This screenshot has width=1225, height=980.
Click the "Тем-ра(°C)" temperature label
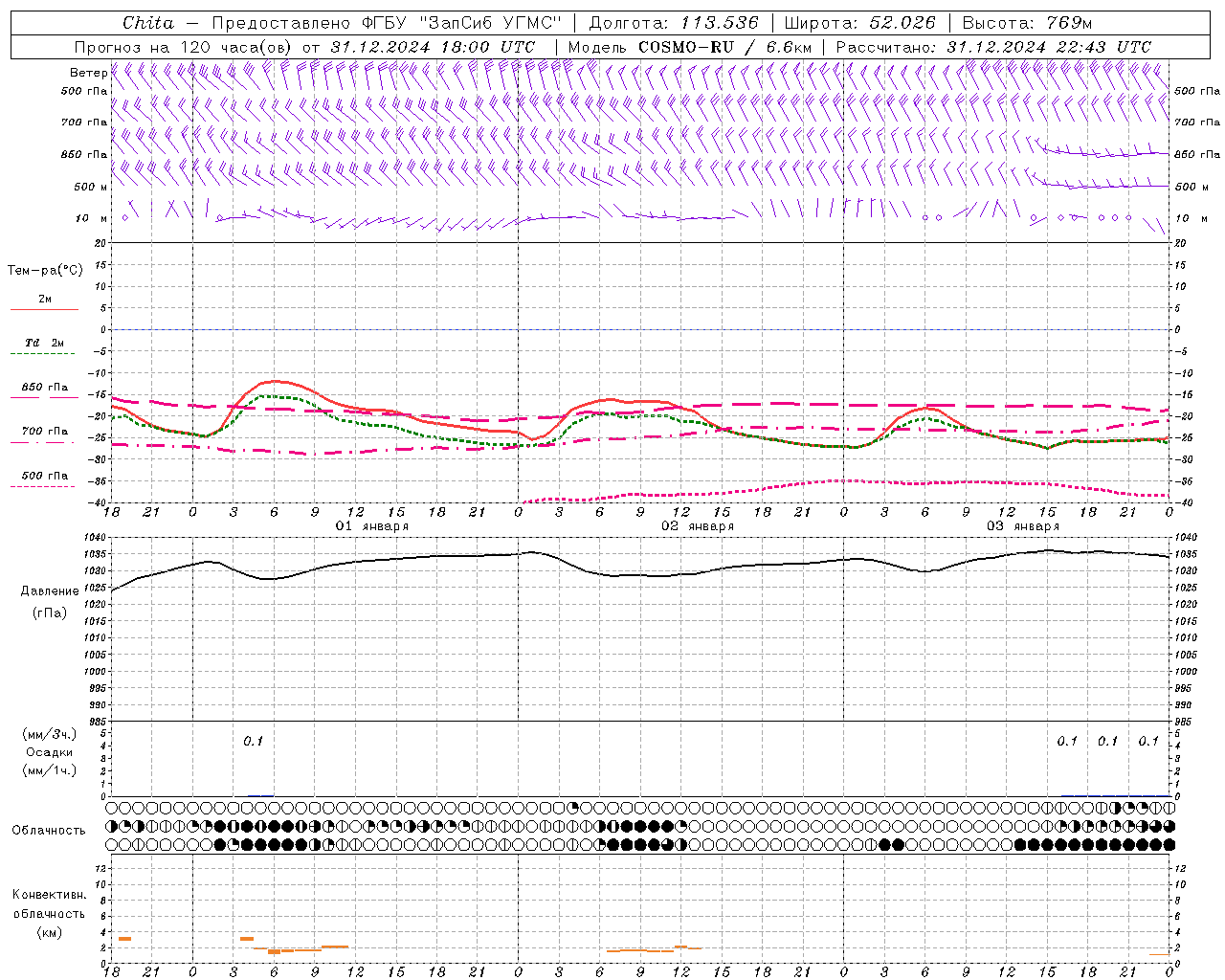pyautogui.click(x=45, y=271)
